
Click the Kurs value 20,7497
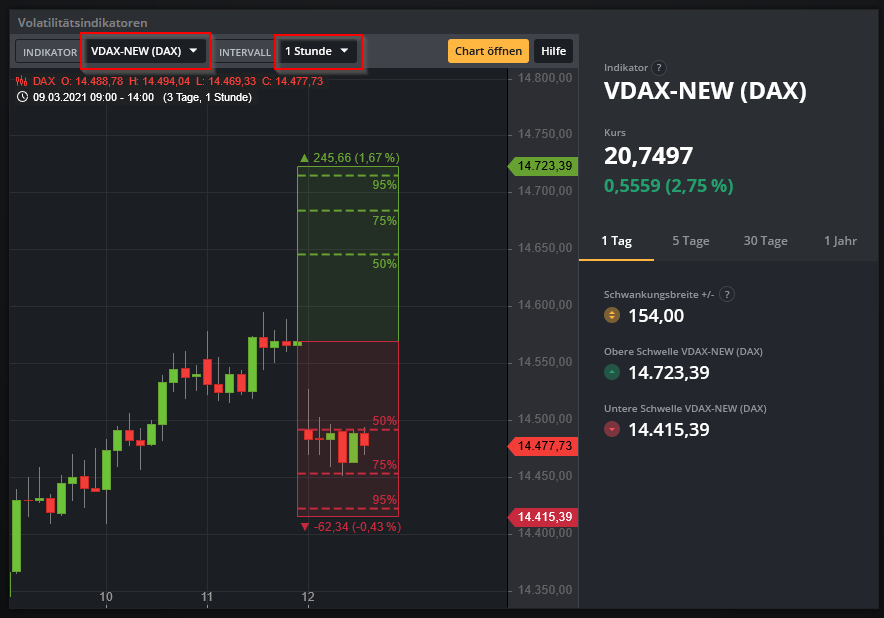648,156
